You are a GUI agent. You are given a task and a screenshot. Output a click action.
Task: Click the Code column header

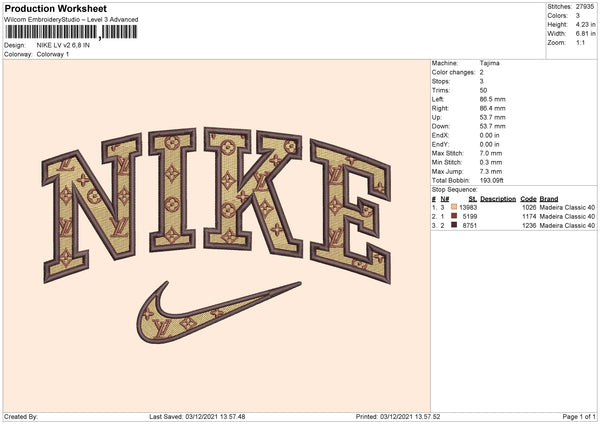529,198
